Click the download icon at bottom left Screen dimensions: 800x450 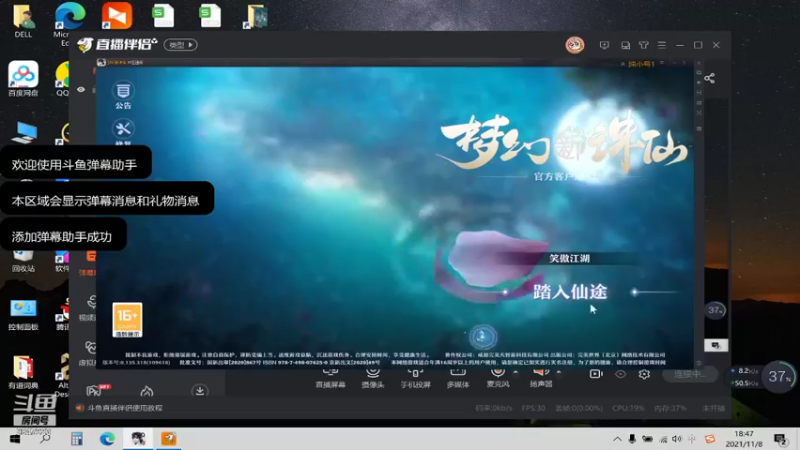point(199,391)
